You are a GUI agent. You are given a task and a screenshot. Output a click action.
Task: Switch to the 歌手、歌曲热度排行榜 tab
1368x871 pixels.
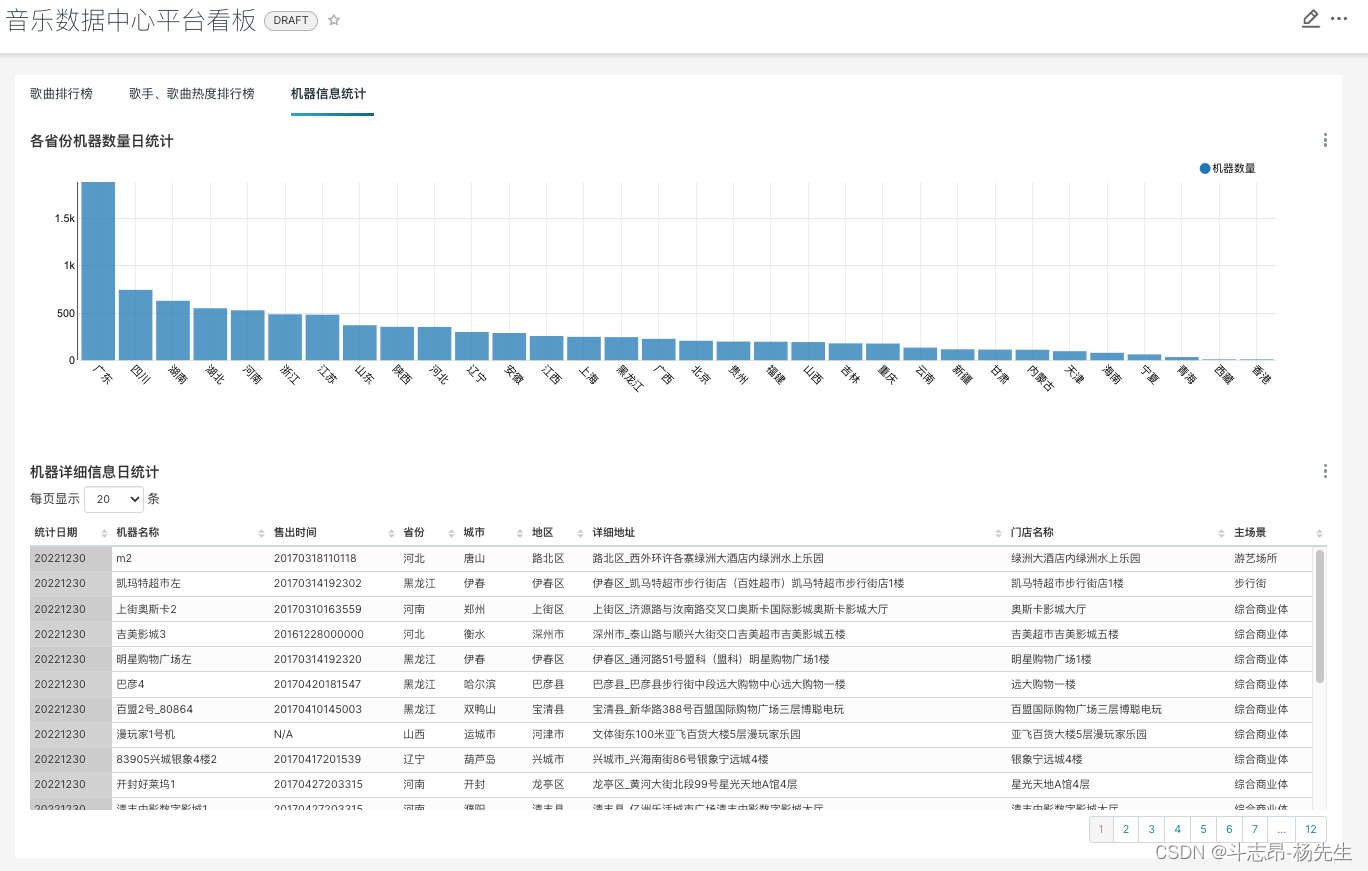(192, 94)
